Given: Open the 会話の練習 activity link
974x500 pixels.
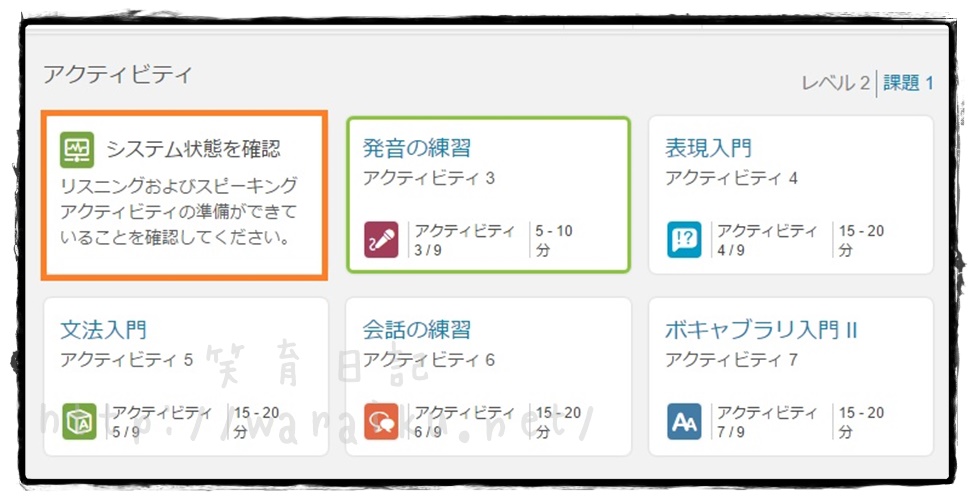Looking at the screenshot, I should (x=416, y=329).
